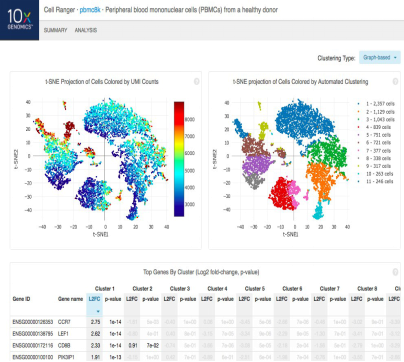Viewport: 404px width, 362px height.
Task: Click the CD8B Cluster 2 p-value 7e-02
Action: coord(153,345)
